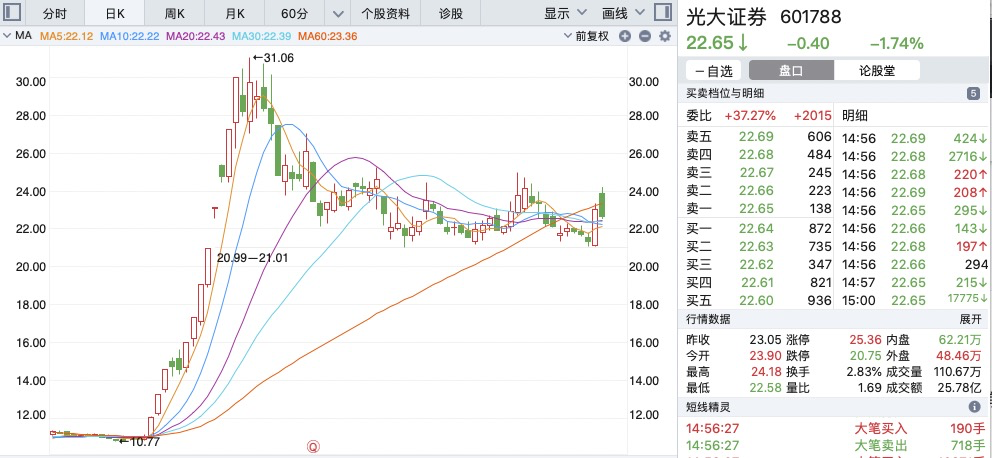The height and width of the screenshot is (458, 992).
Task: Click the Q marker on chart bottom
Action: [313, 447]
